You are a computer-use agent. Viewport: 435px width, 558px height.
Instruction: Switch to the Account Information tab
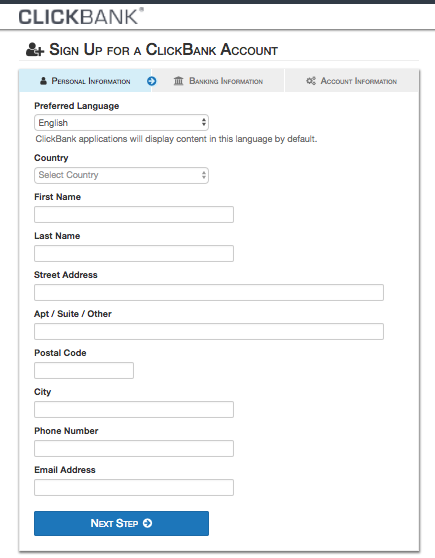(x=352, y=81)
